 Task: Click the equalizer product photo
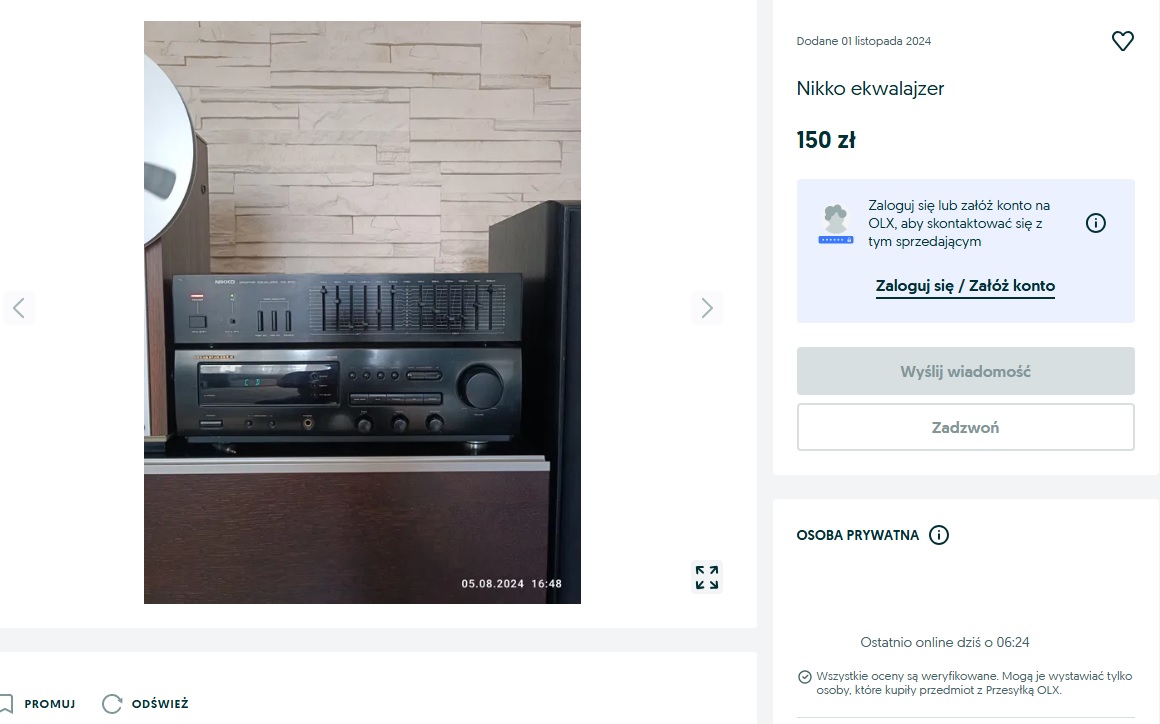pyautogui.click(x=362, y=312)
